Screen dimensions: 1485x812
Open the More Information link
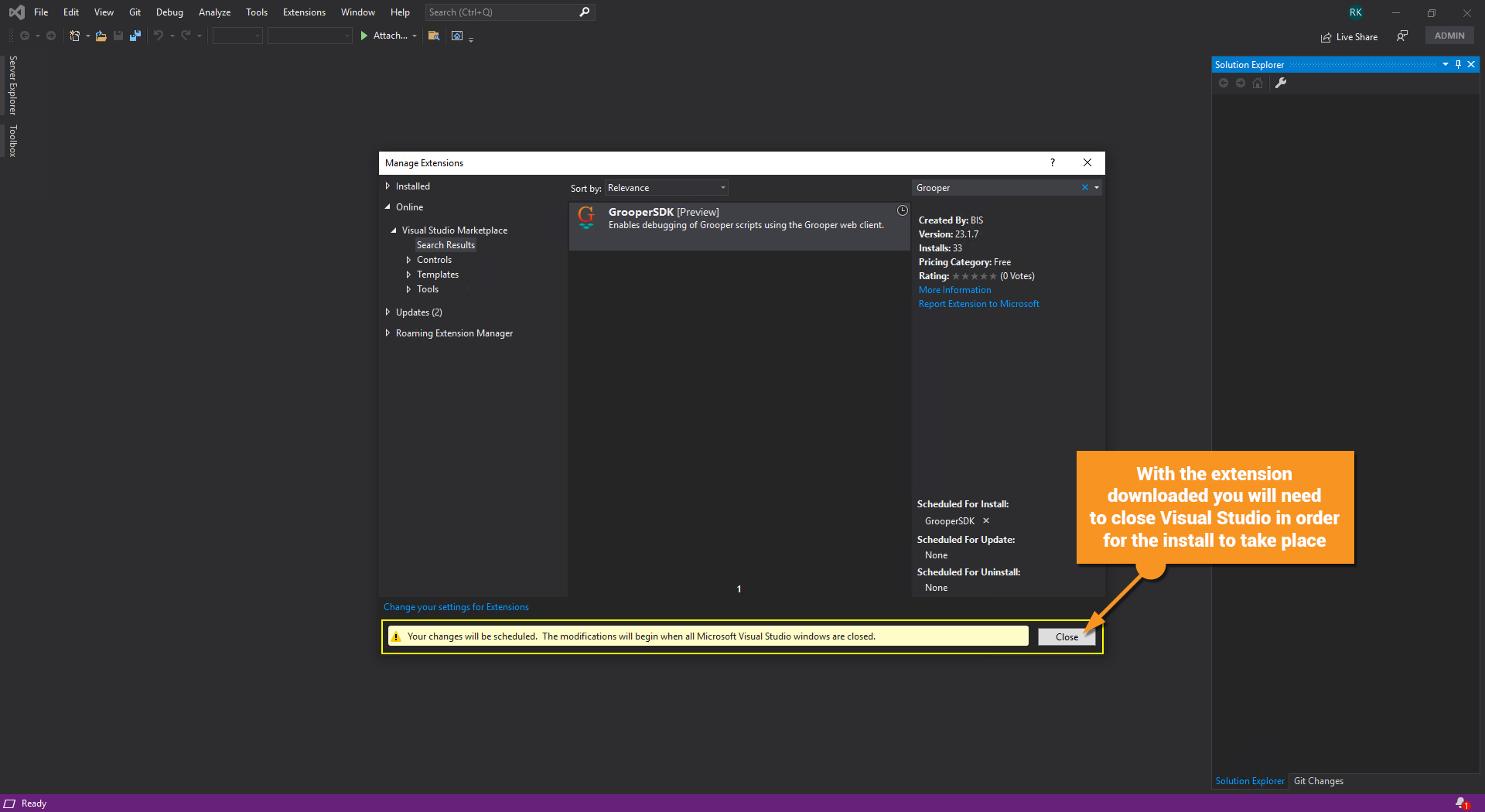point(954,290)
